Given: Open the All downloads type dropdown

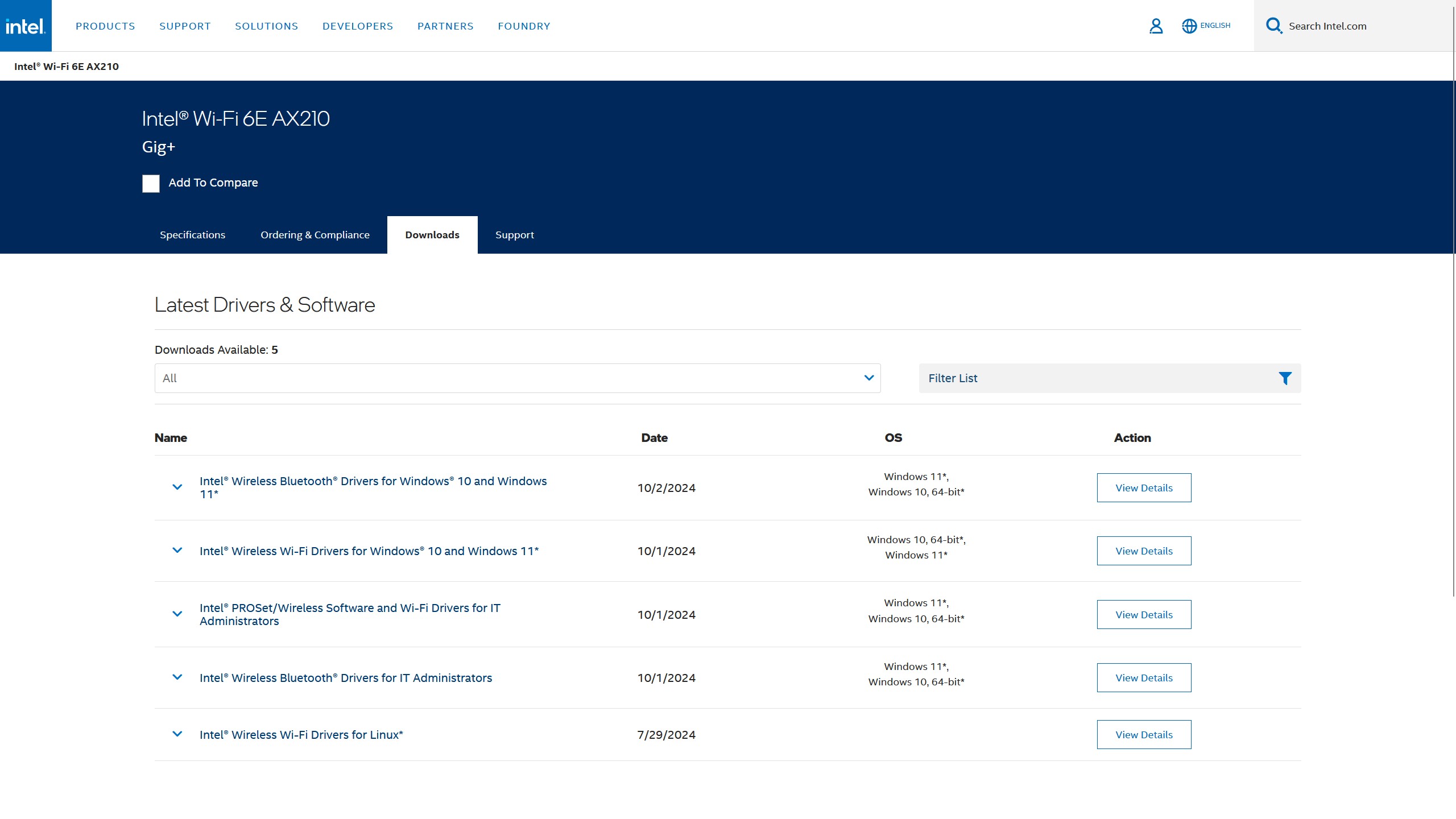Looking at the screenshot, I should coord(517,378).
